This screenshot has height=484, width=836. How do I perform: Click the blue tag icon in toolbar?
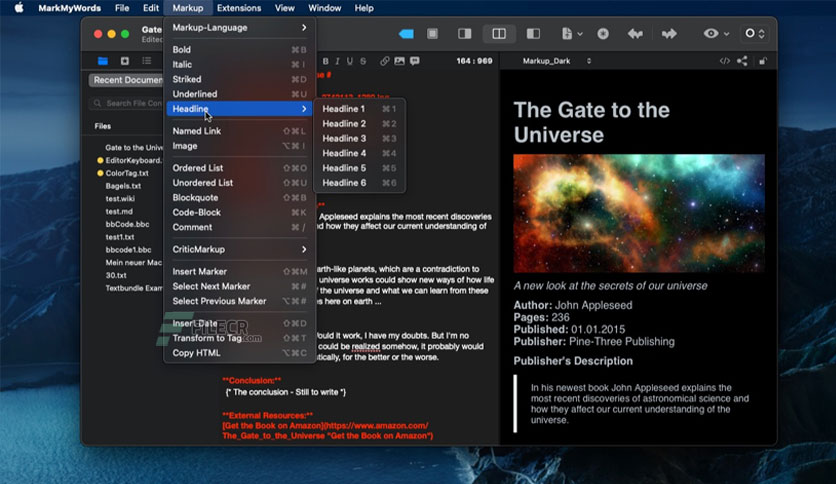tap(406, 34)
